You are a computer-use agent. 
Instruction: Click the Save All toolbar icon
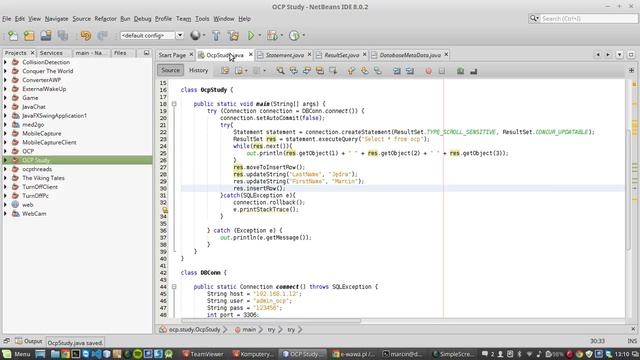(x=62, y=36)
